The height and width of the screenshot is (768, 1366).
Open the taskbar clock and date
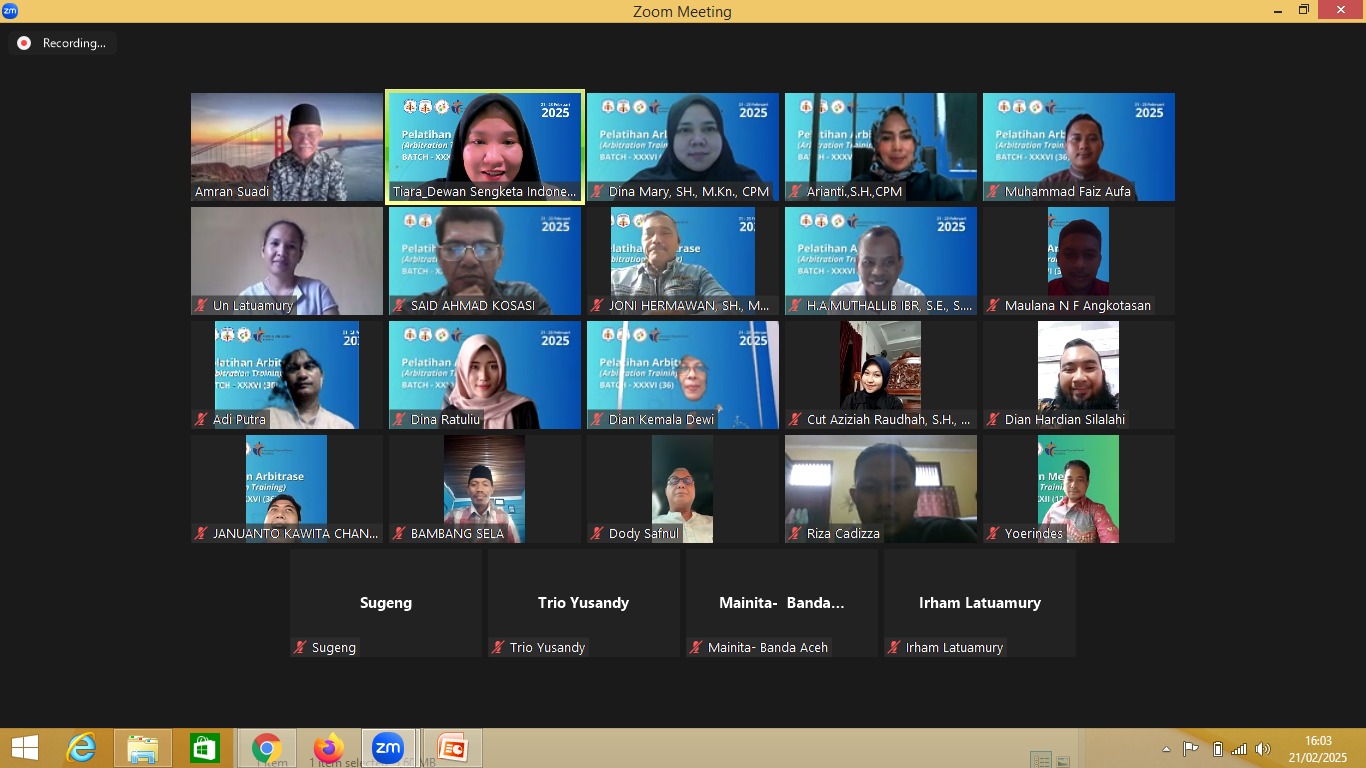[1317, 749]
